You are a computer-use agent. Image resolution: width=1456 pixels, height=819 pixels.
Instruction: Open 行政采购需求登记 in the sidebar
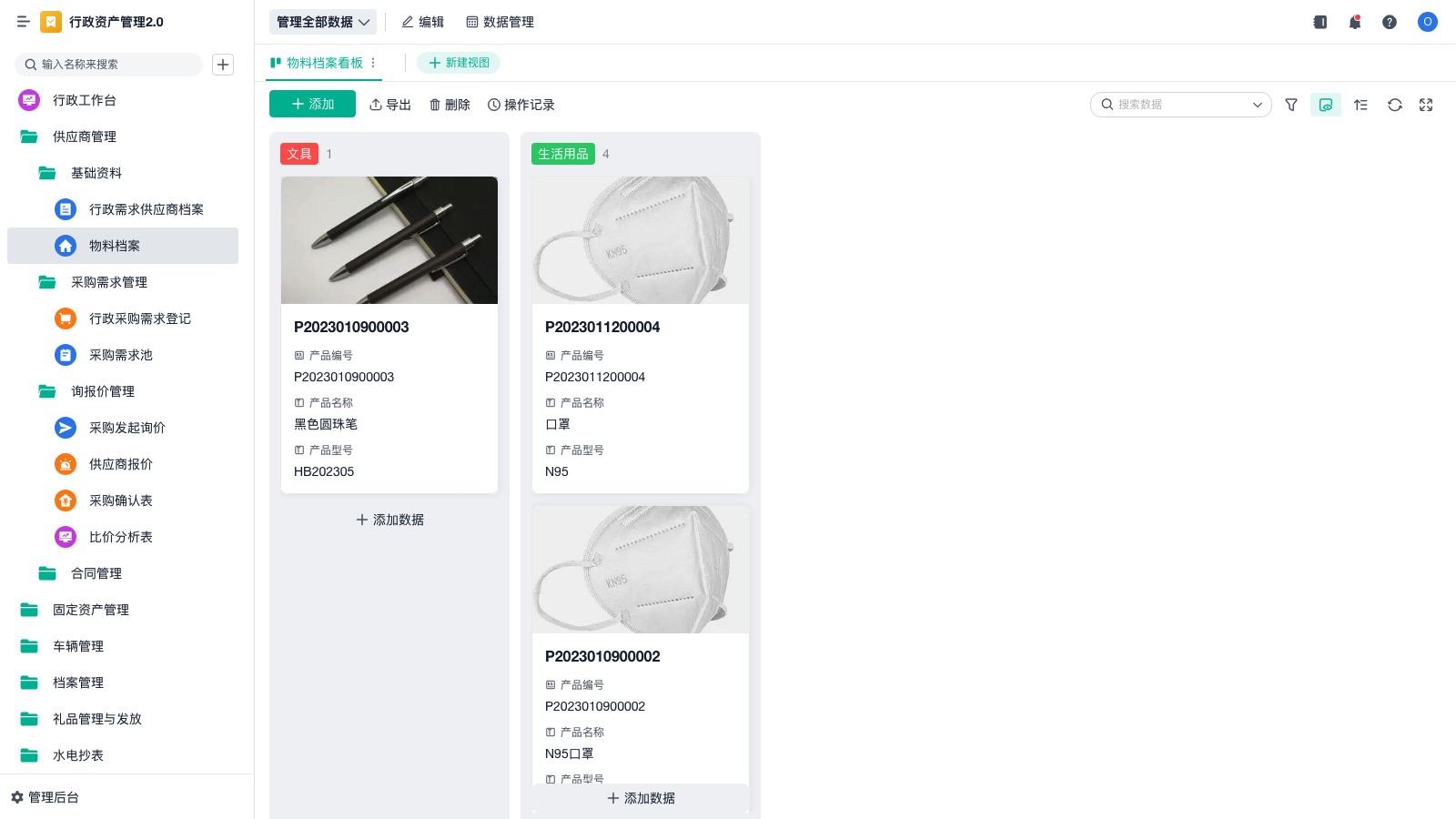tap(139, 318)
